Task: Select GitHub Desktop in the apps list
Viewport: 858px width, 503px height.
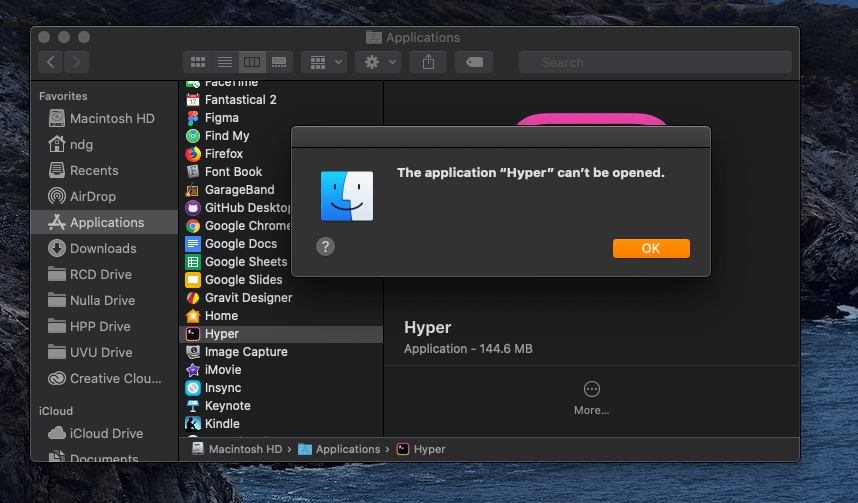Action: point(236,208)
